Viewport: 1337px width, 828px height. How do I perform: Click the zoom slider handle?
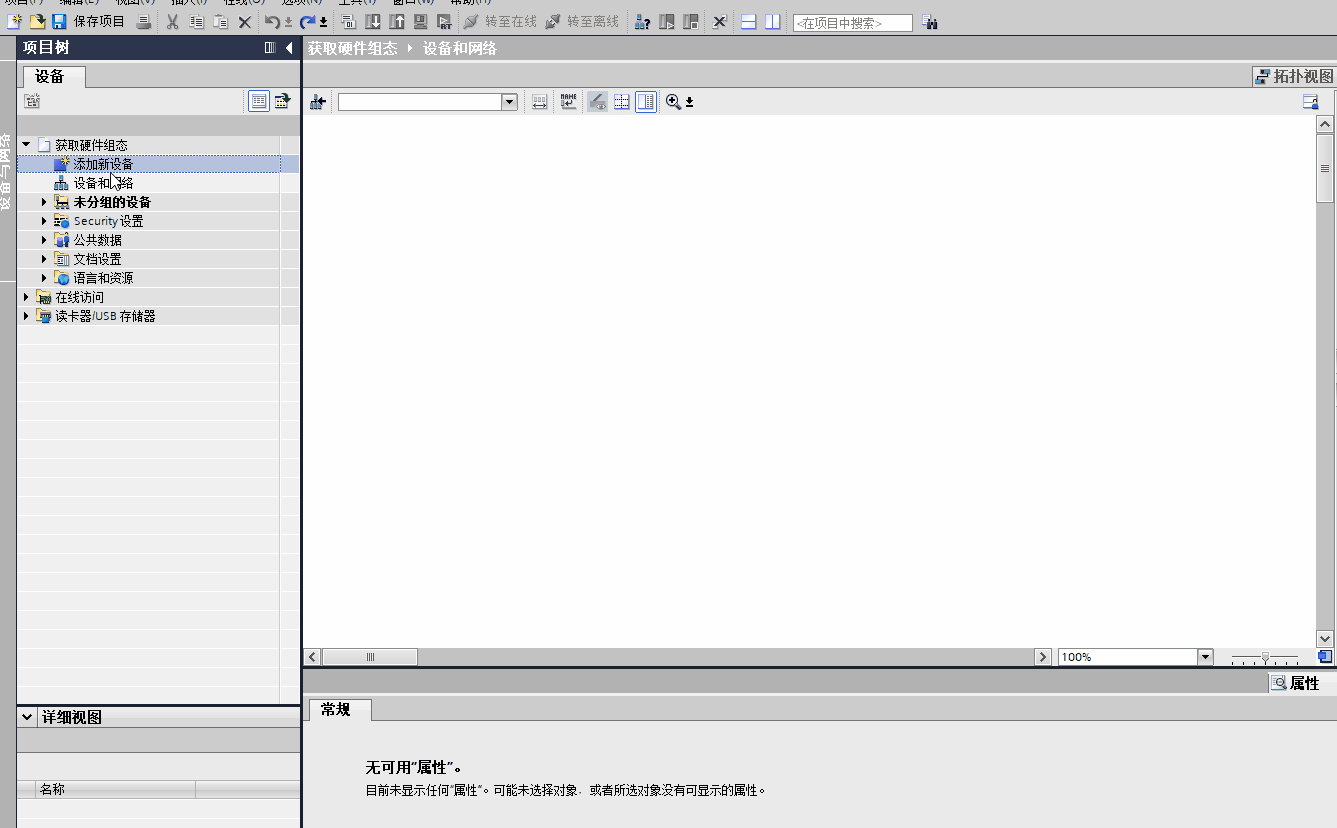tap(1265, 657)
